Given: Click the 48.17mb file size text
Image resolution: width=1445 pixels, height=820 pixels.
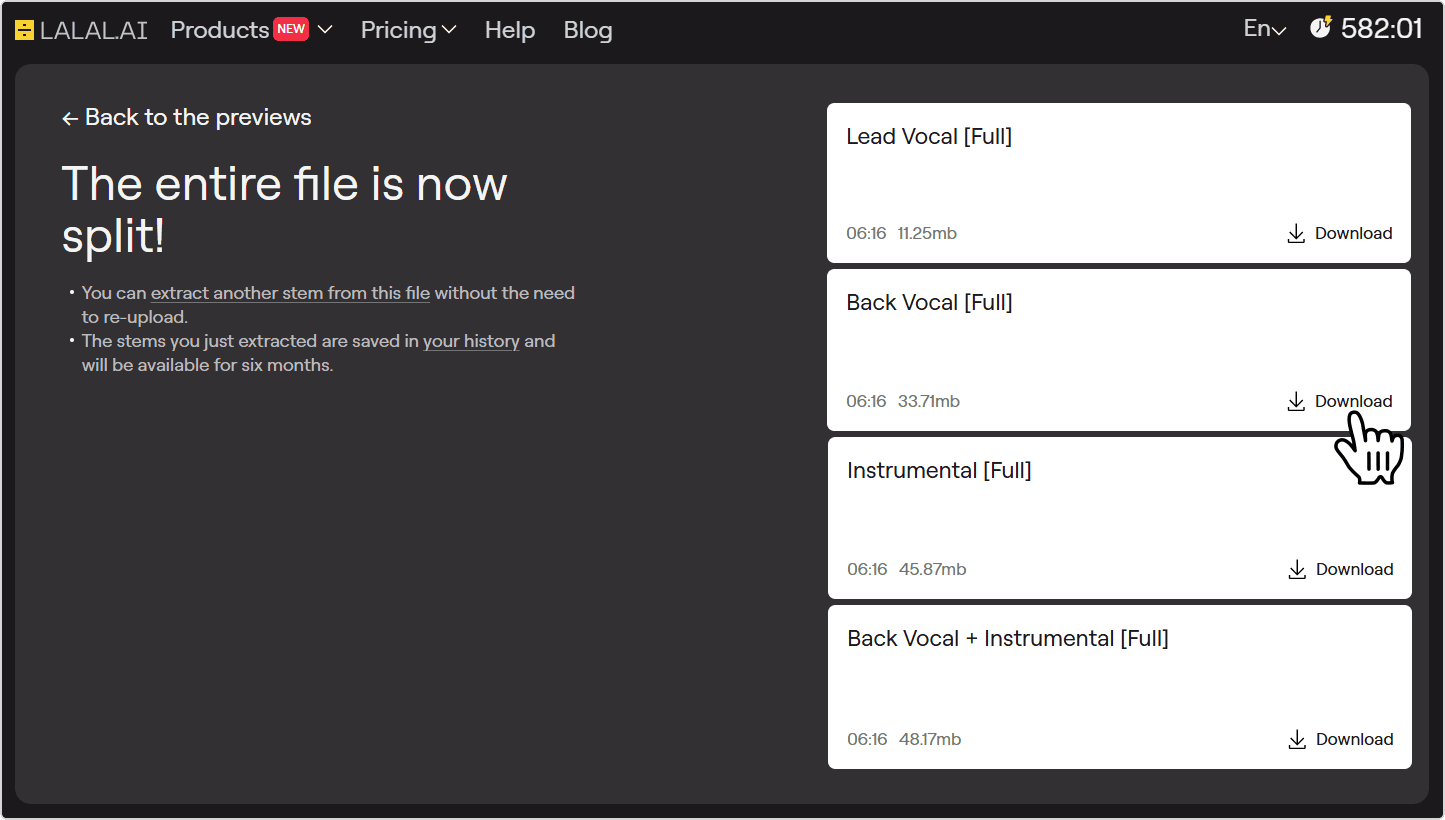Looking at the screenshot, I should 929,739.
